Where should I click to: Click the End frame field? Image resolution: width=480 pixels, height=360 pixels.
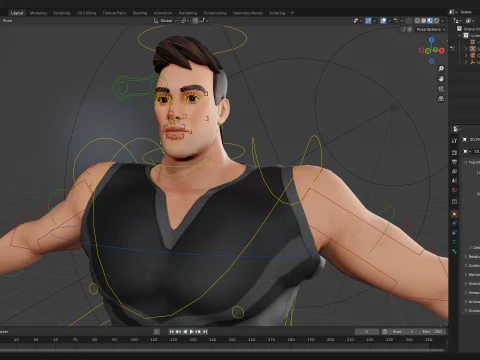tap(432, 332)
